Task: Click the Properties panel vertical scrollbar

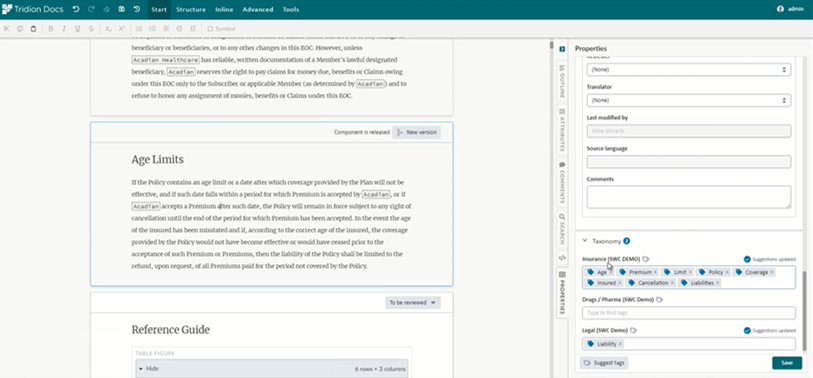Action: point(805,310)
